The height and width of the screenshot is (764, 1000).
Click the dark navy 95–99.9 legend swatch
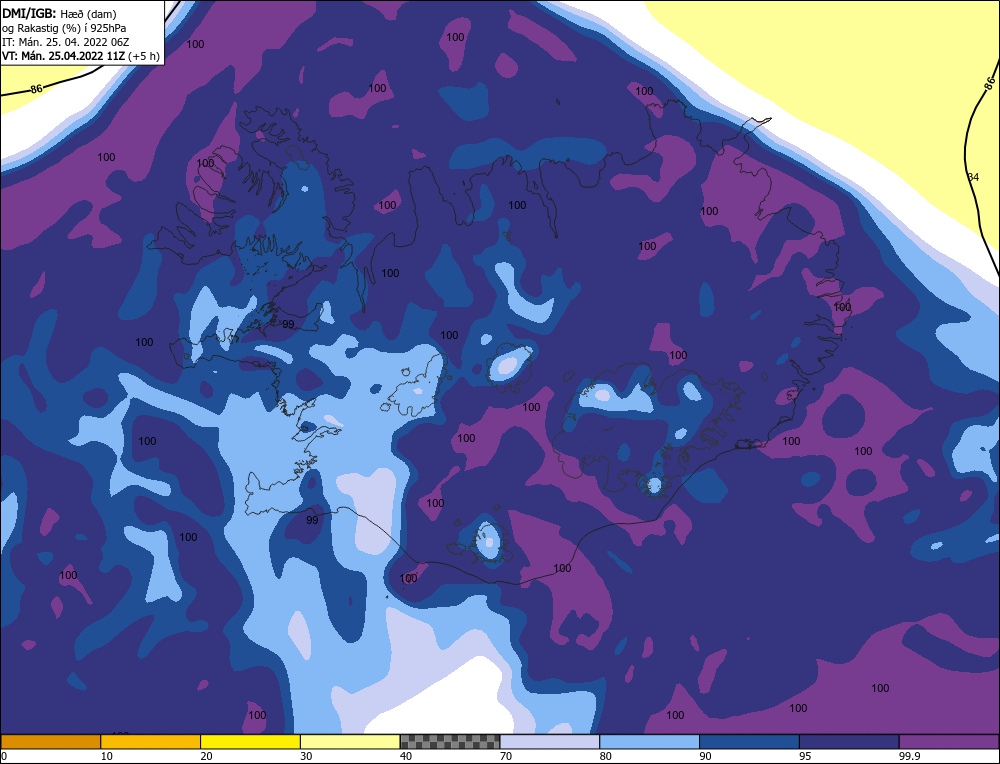tap(849, 742)
